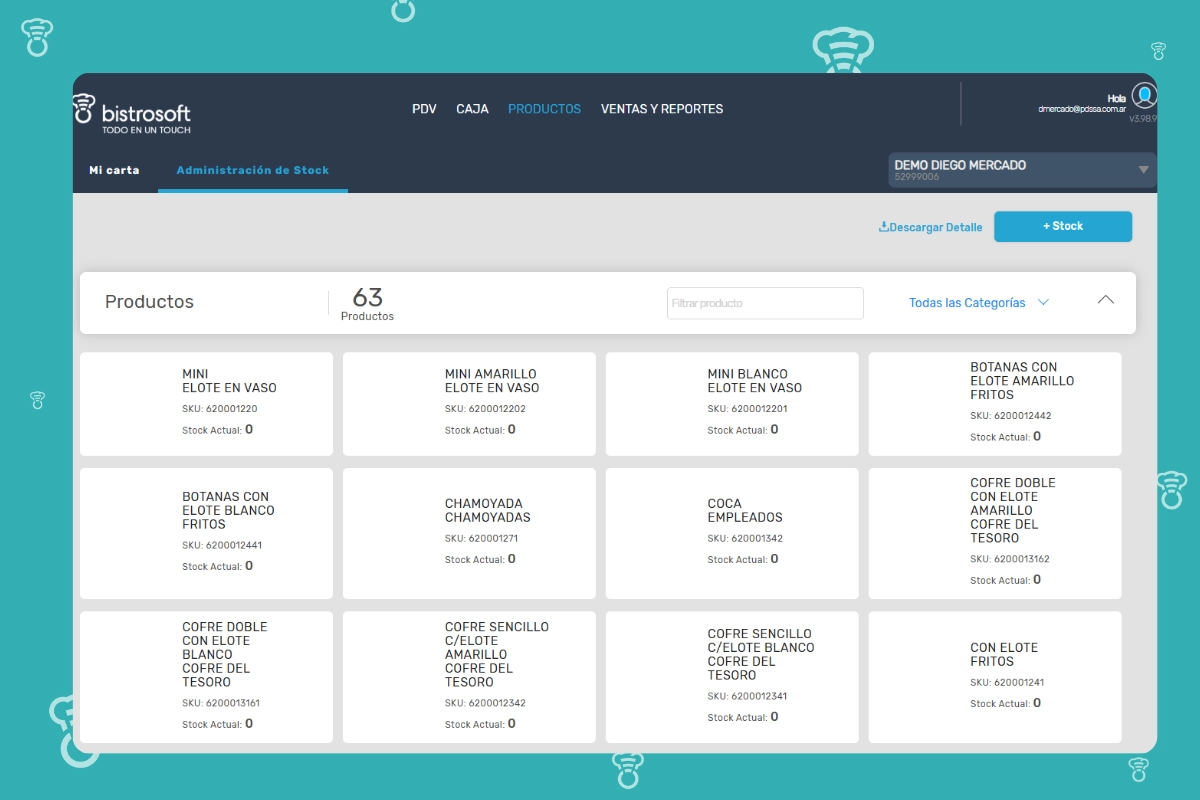Click the user profile avatar icon
Screen dimensions: 1200x800
click(x=1144, y=96)
